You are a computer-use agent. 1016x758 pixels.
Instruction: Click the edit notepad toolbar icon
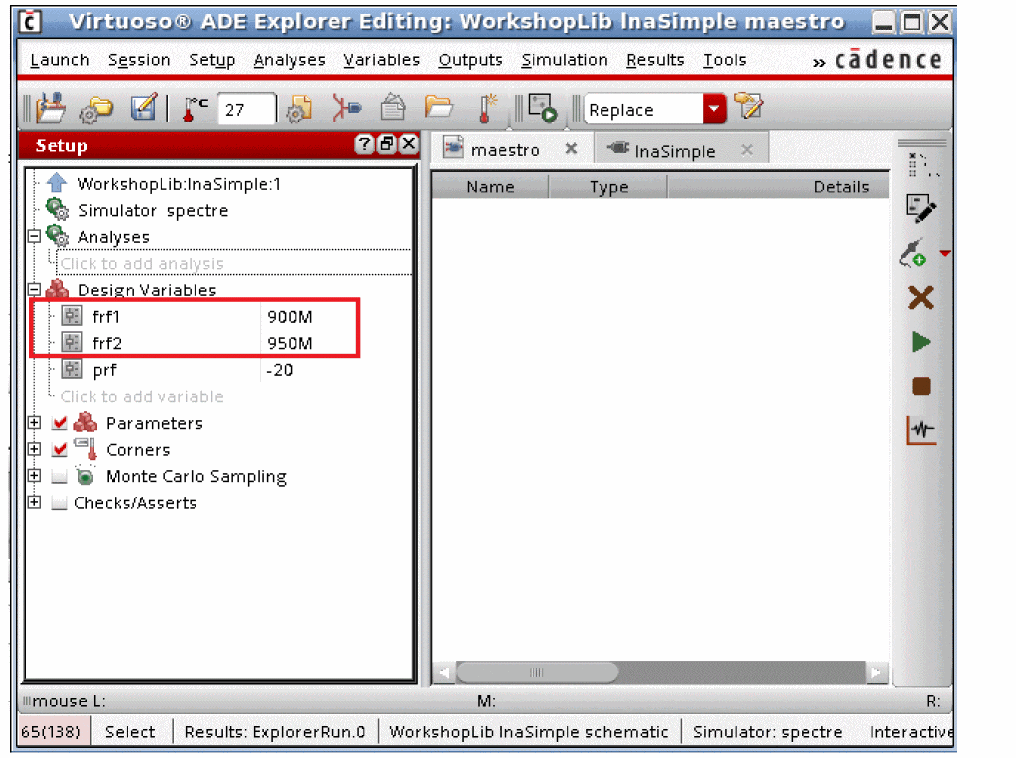coord(143,108)
